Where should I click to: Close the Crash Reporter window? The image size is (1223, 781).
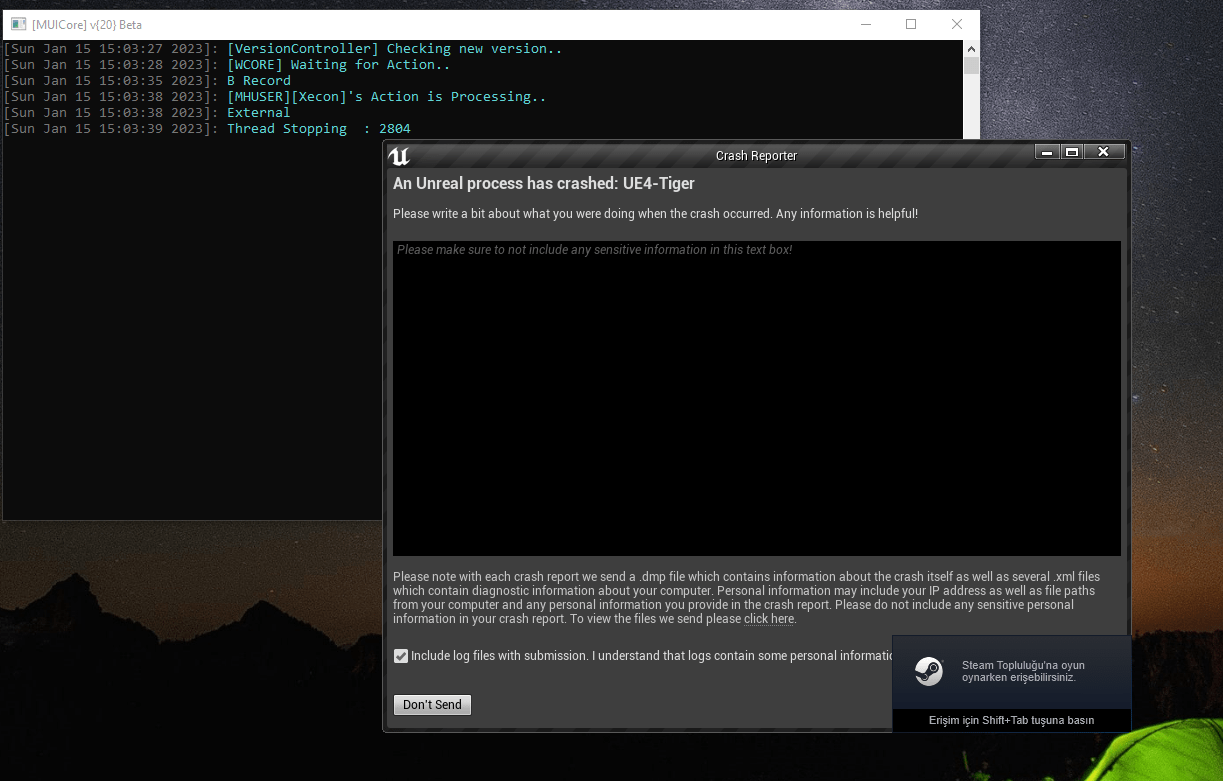[1104, 152]
